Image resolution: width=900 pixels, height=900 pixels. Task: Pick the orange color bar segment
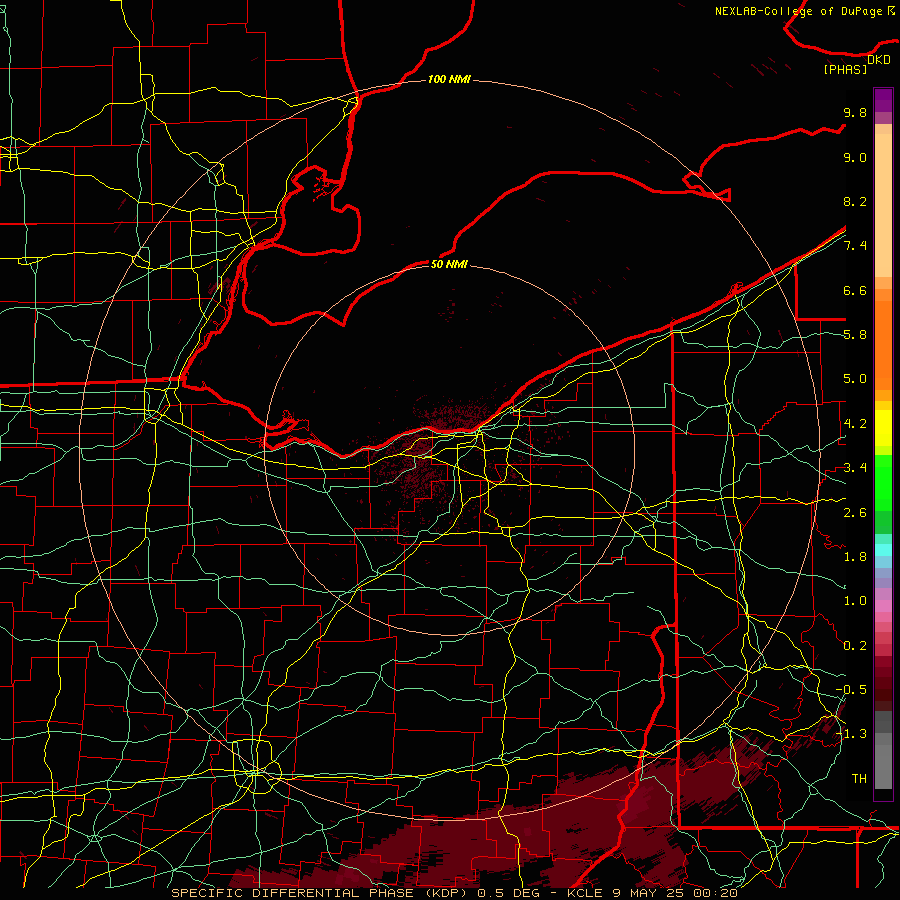point(883,344)
